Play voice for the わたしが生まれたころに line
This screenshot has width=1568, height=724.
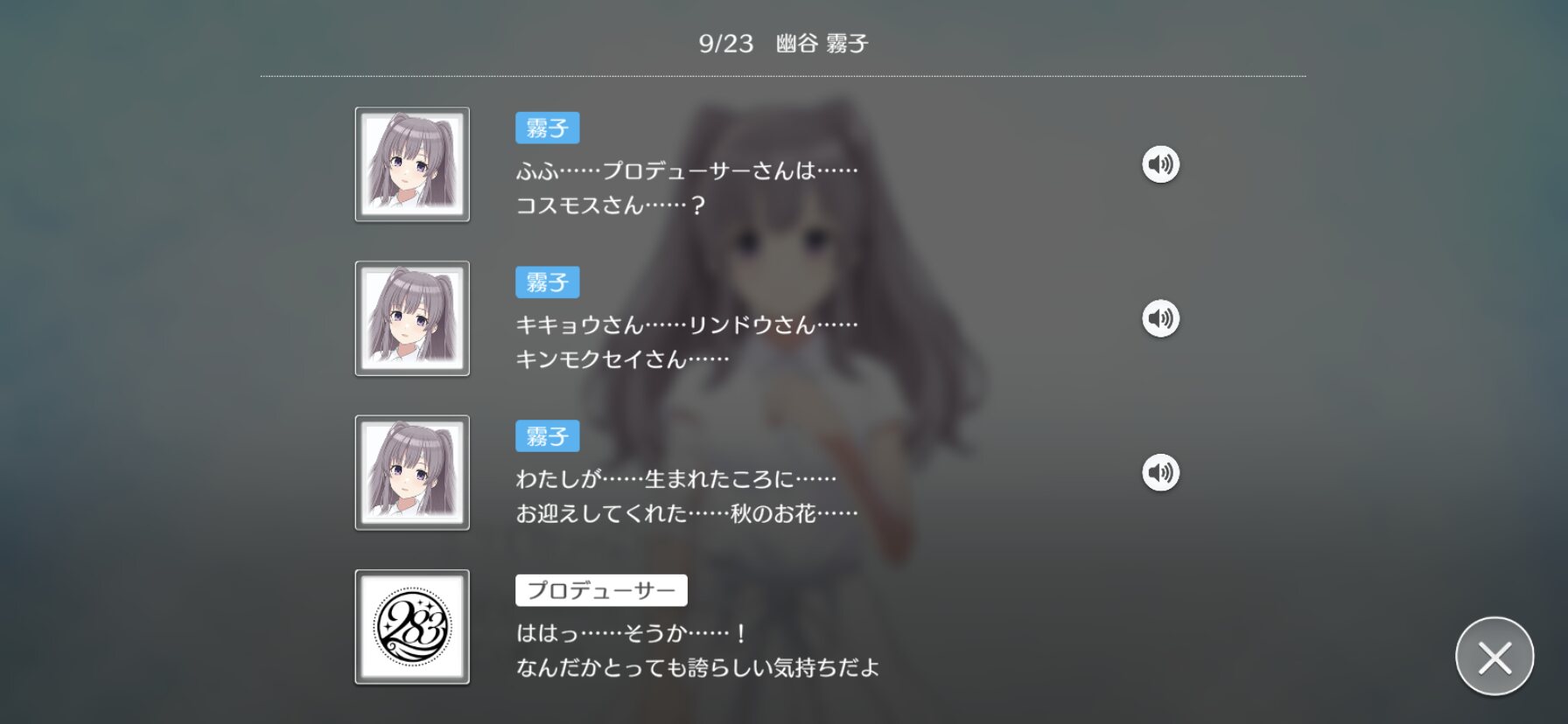click(x=1160, y=473)
